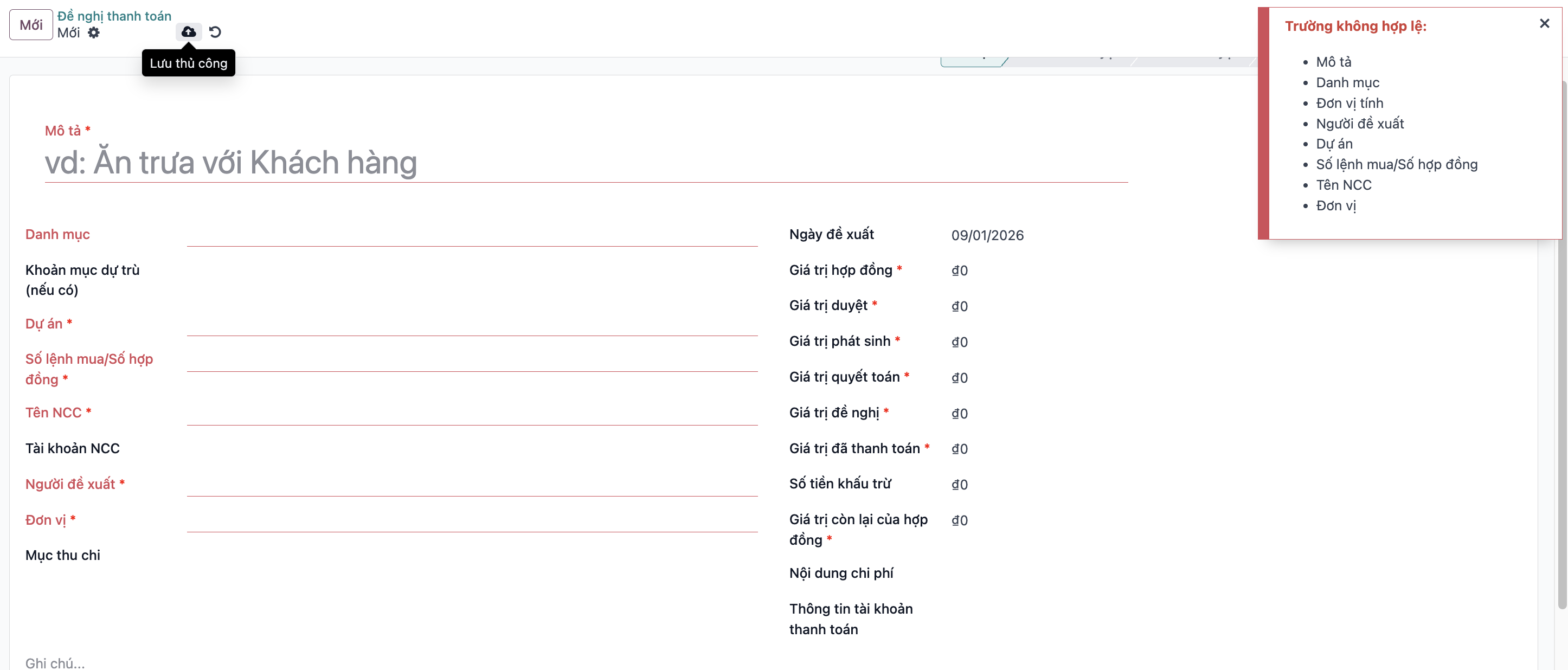
Task: Click the 'Mới' record name text
Action: tap(68, 33)
